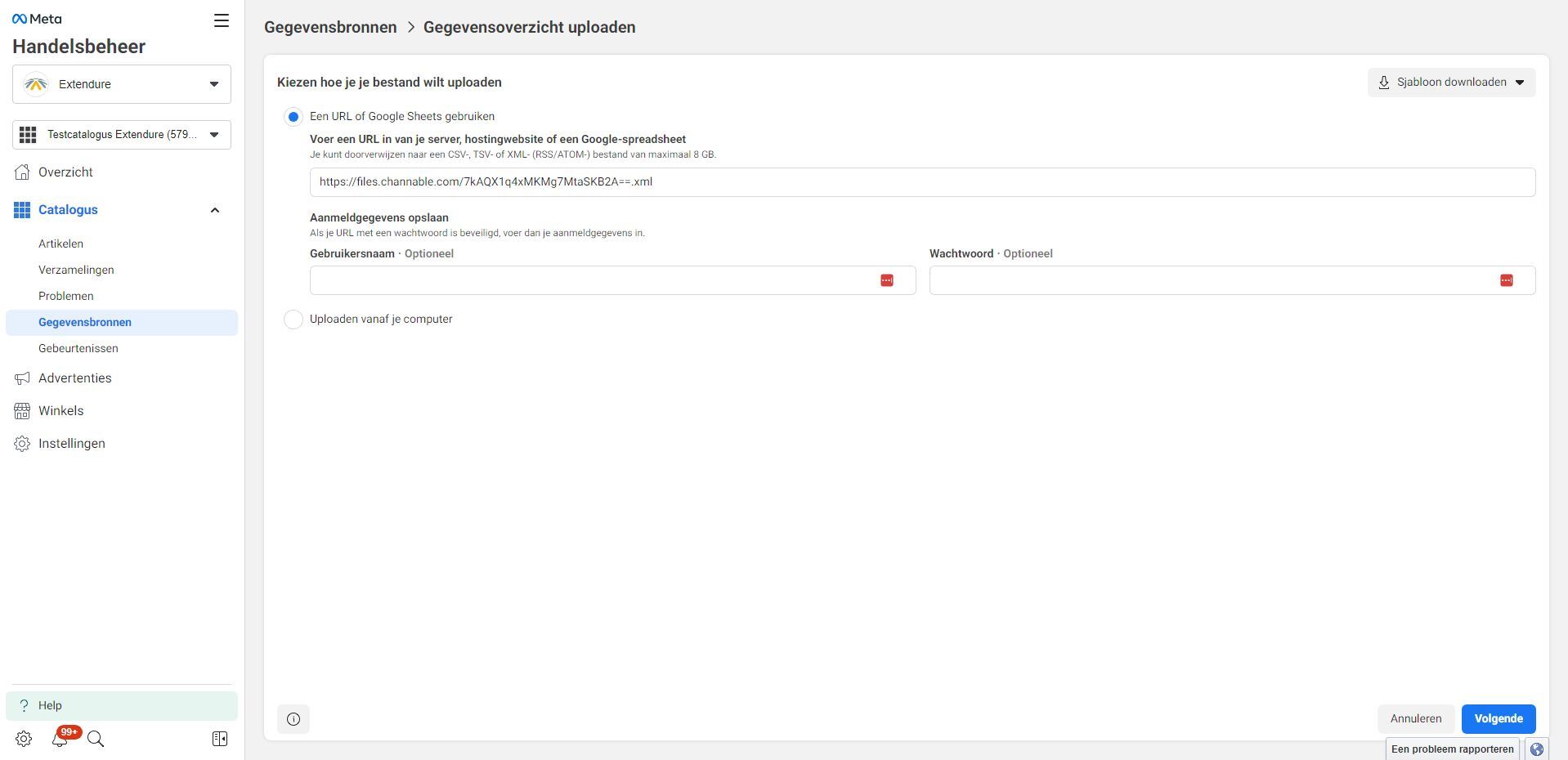This screenshot has height=760, width=1568.
Task: Open the Help button
Action: (122, 705)
